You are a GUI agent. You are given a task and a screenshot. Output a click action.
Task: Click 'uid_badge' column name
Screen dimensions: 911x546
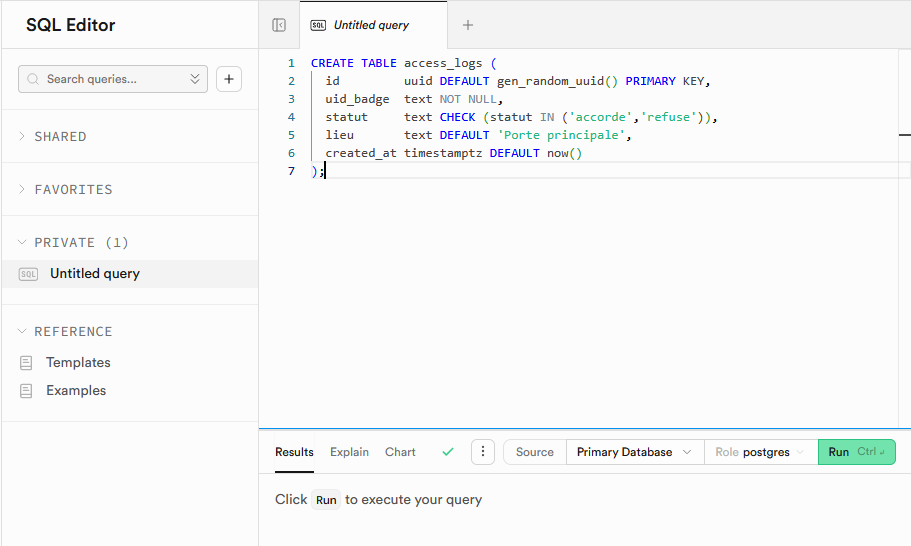pyautogui.click(x=357, y=99)
